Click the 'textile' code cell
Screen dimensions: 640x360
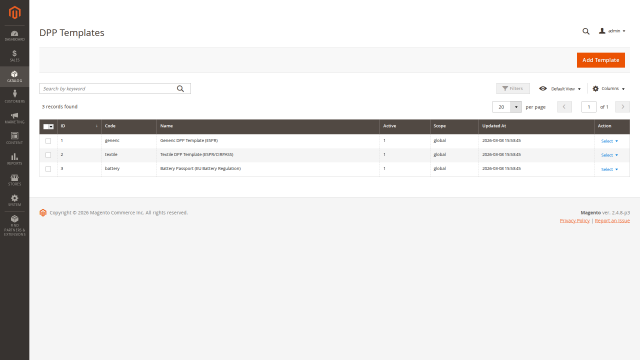(x=129, y=154)
